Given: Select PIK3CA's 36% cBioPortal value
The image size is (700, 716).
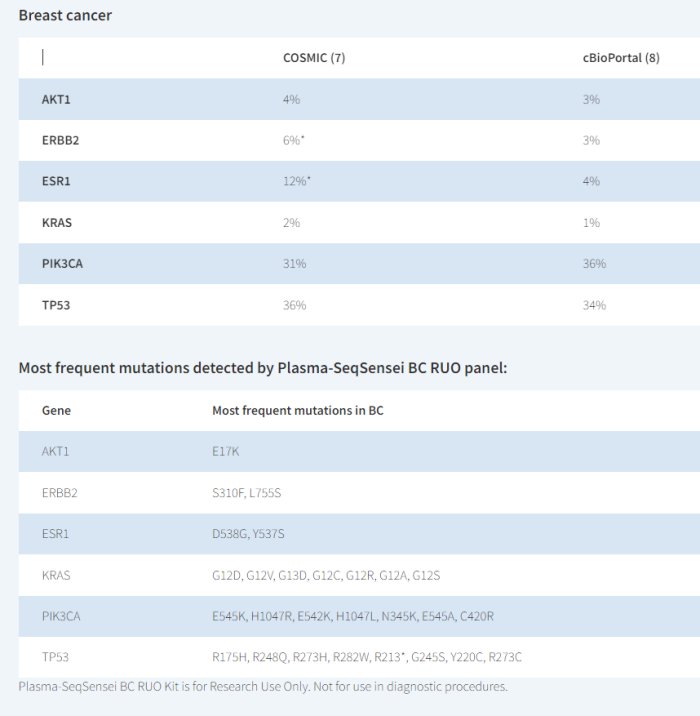Looking at the screenshot, I should pyautogui.click(x=594, y=264).
